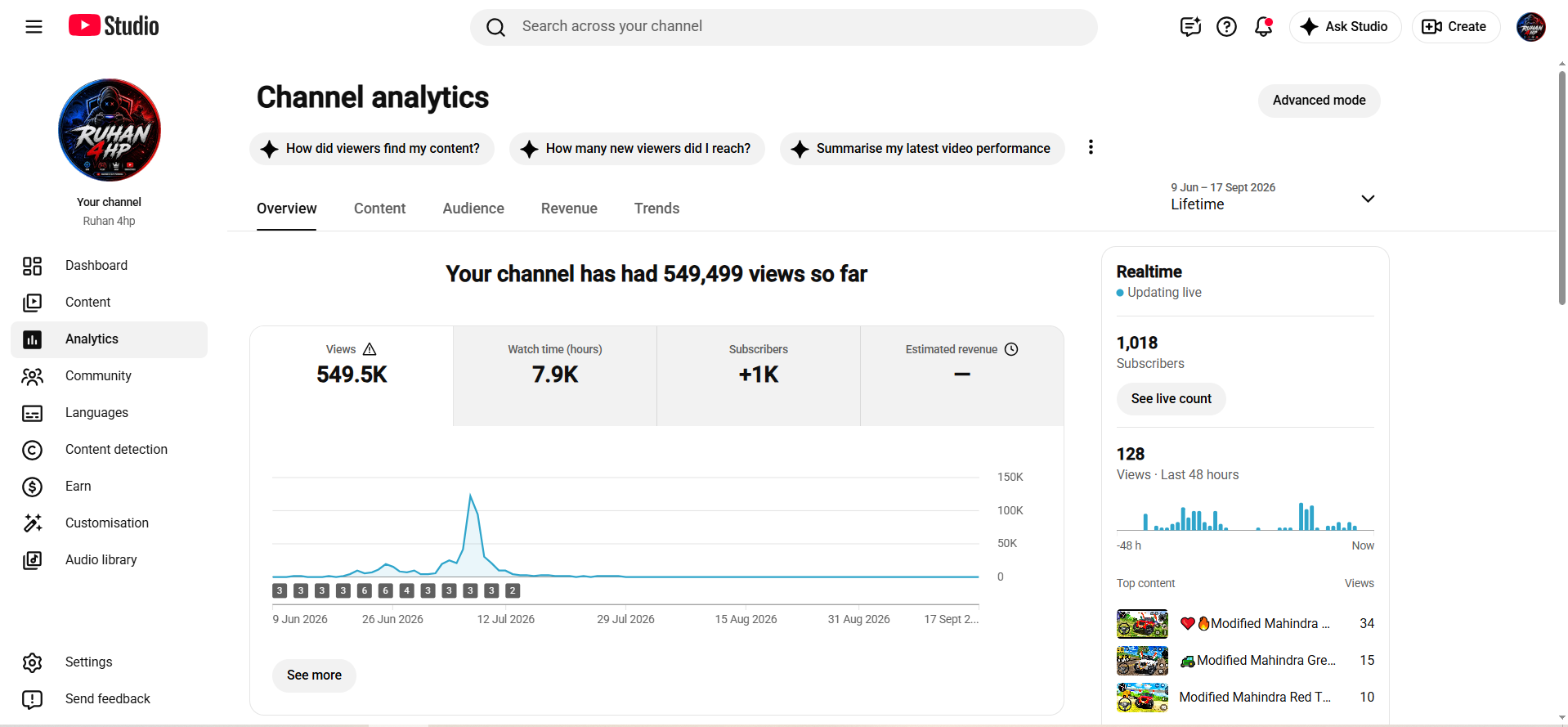The image size is (1568, 727).
Task: Open the account avatar menu
Action: click(1530, 27)
